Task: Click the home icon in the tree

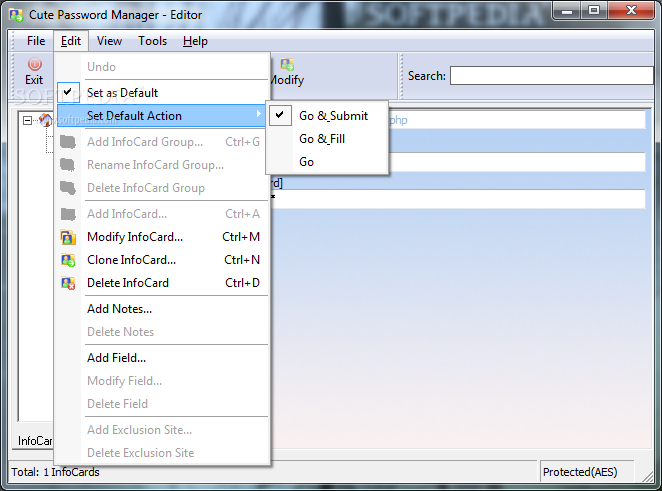Action: click(x=45, y=120)
